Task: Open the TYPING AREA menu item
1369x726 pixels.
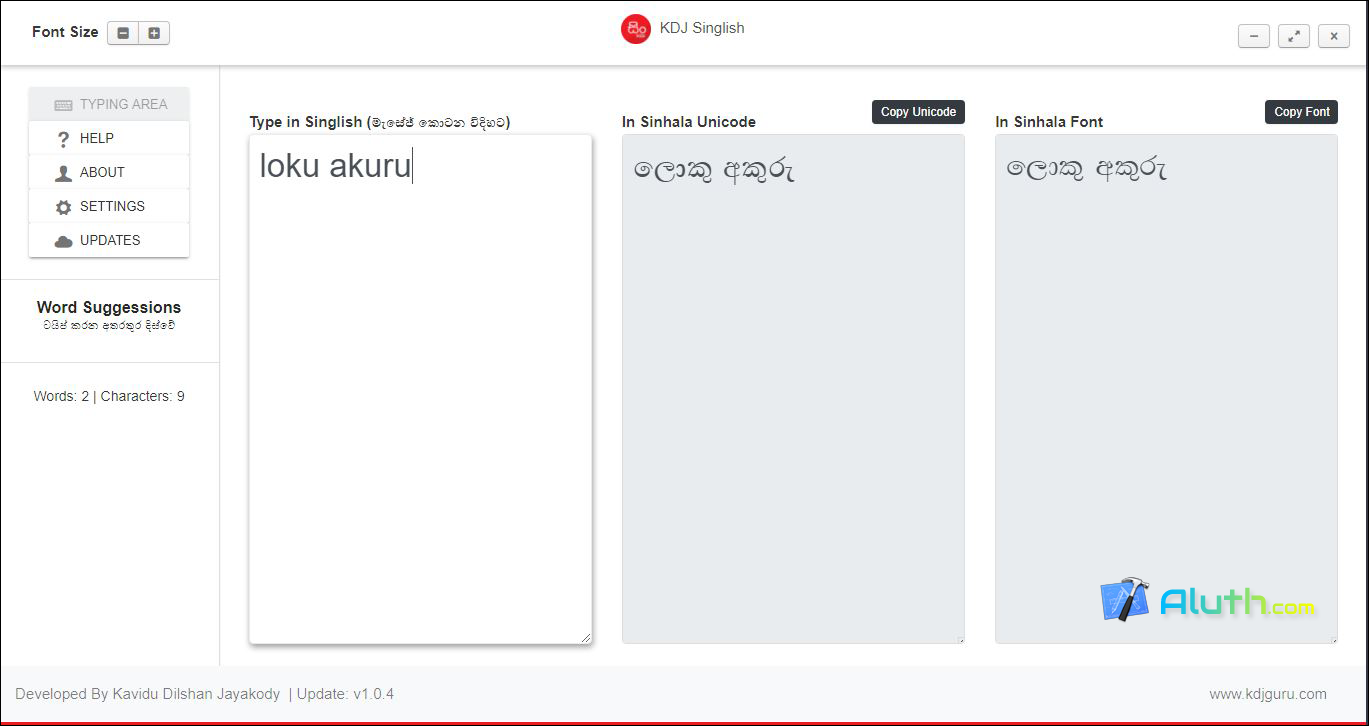Action: click(x=109, y=104)
